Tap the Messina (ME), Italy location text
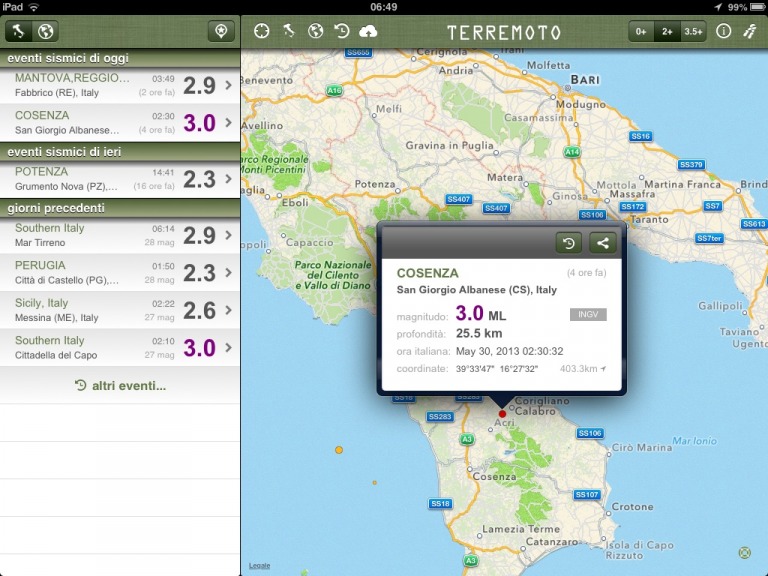 (x=57, y=318)
